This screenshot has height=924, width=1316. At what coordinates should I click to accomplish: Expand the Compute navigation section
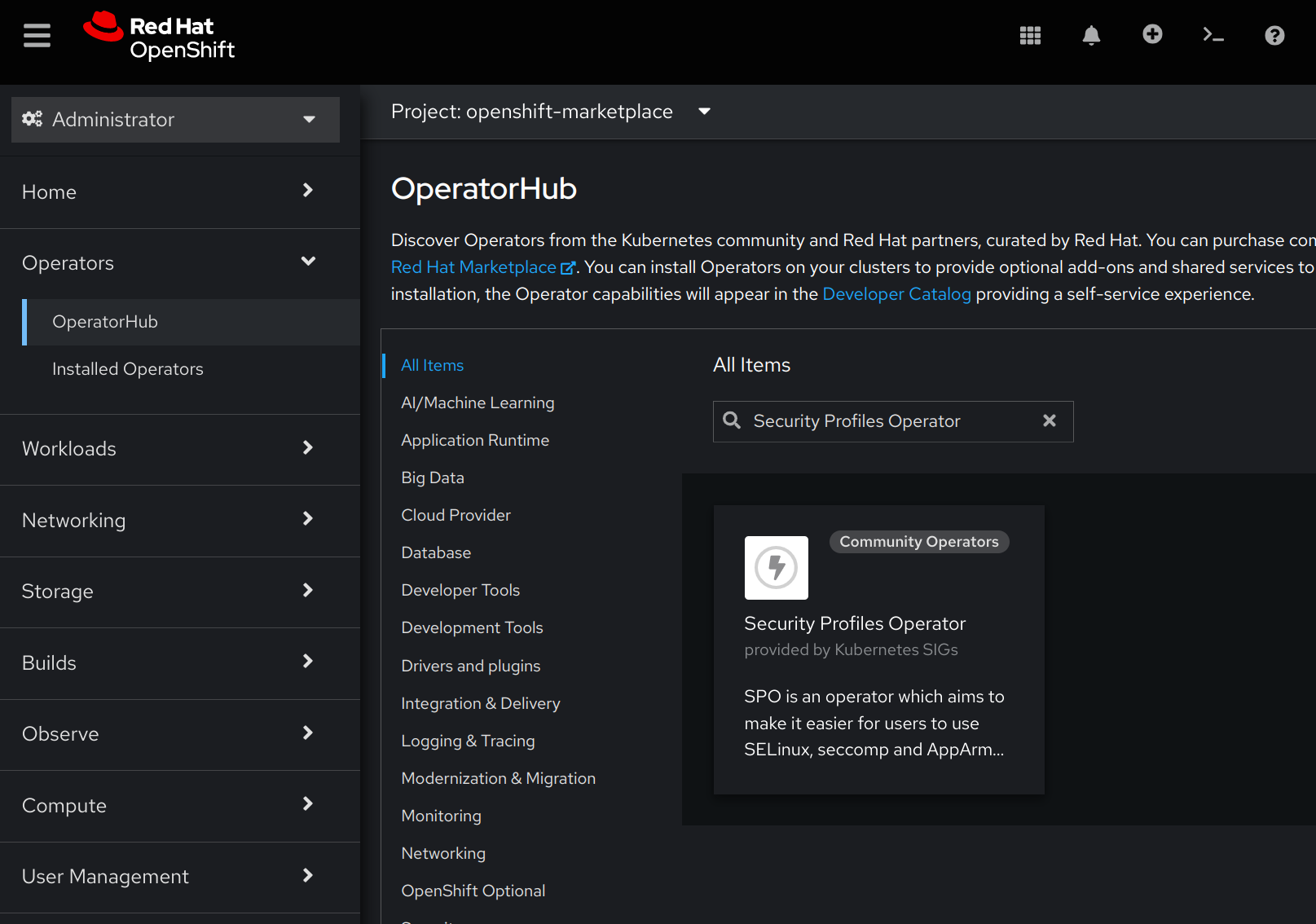(180, 805)
